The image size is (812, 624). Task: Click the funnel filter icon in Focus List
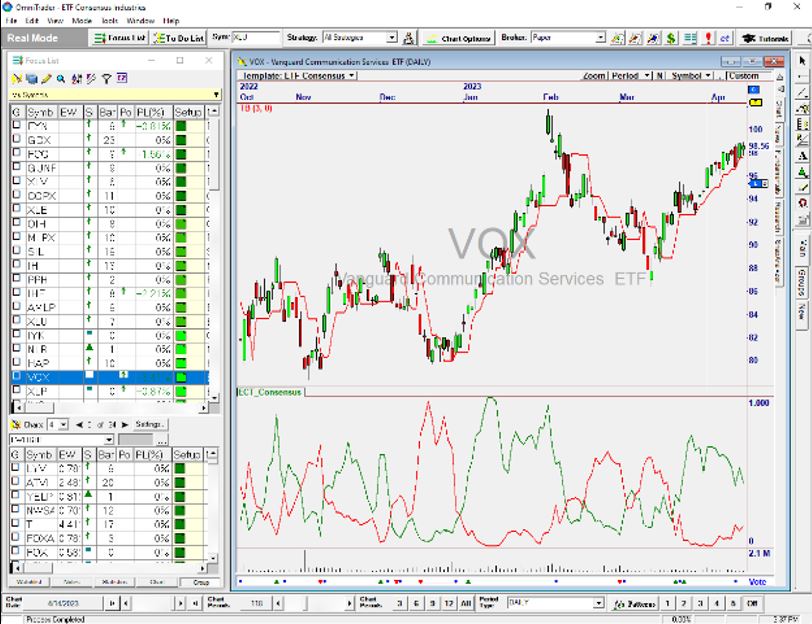[106, 79]
